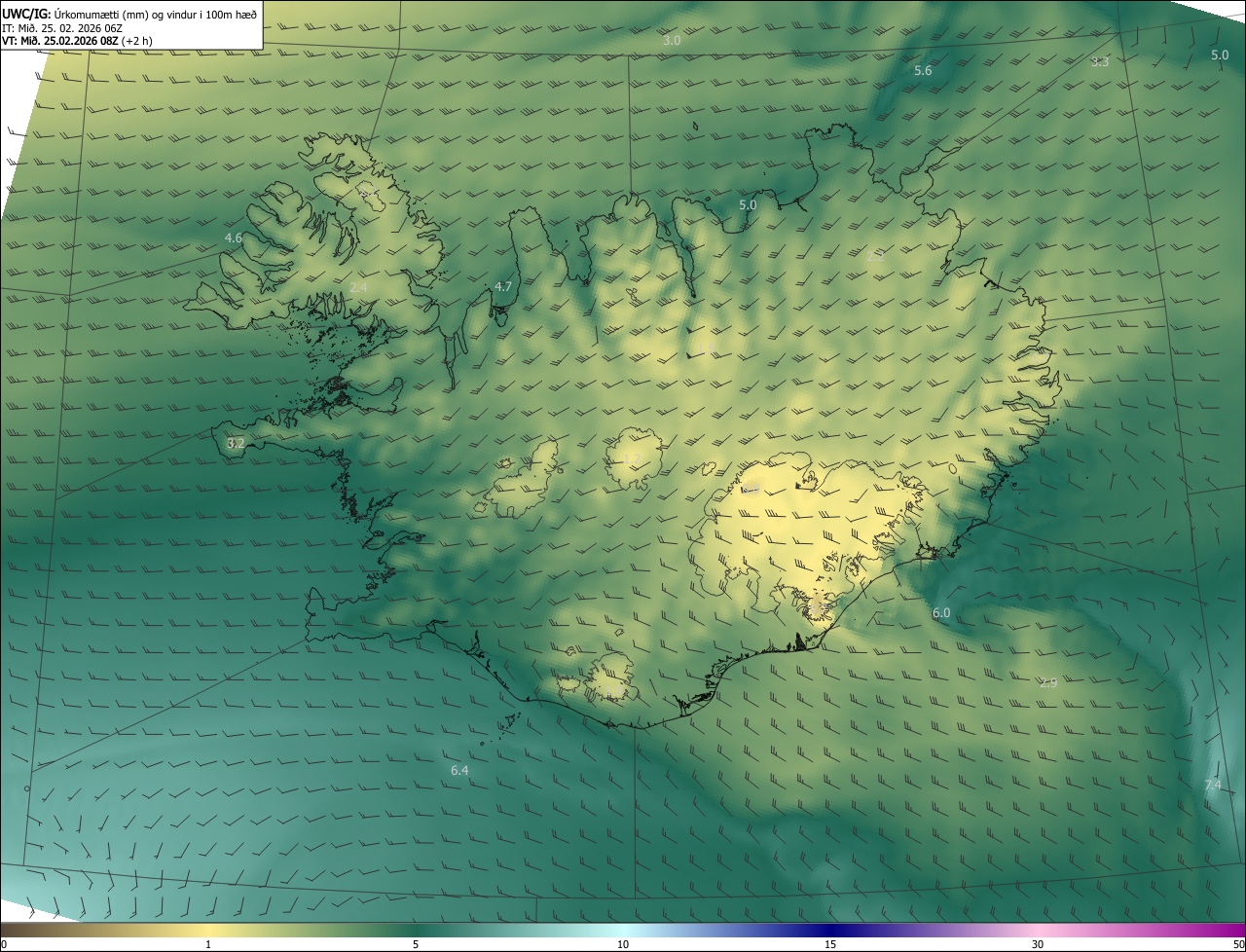Click the 15 tick on the color scale
Viewport: 1246px width, 952px height.
coord(830,945)
